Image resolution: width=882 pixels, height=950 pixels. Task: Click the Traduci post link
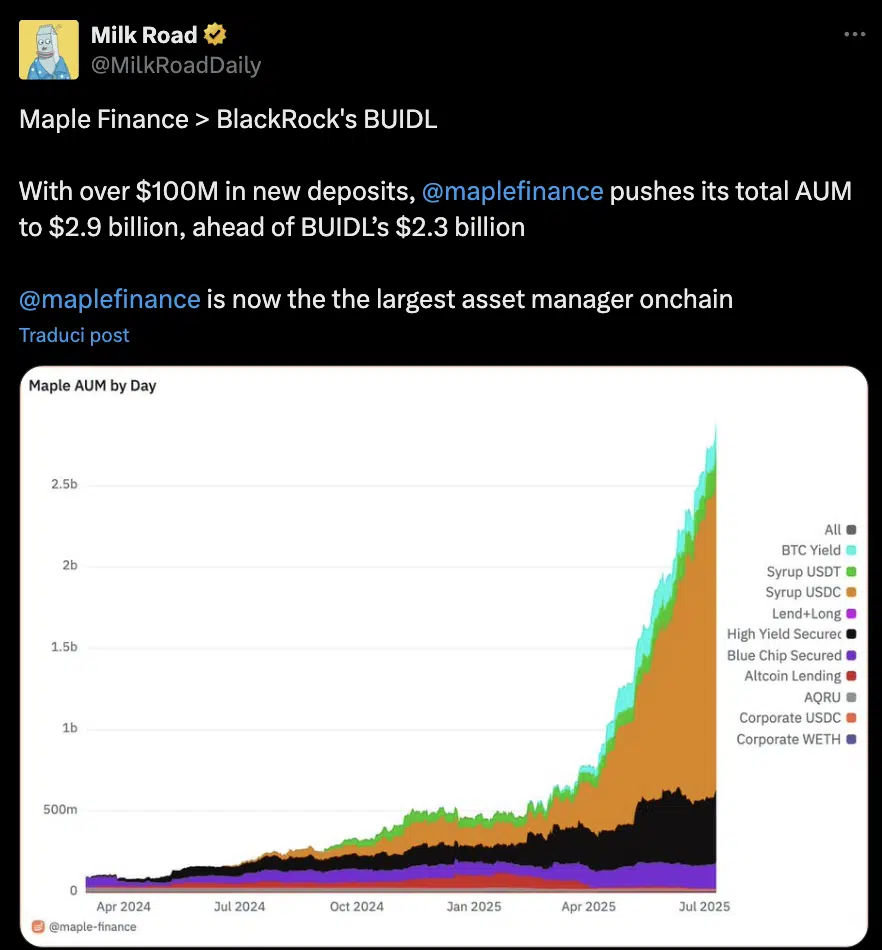[x=75, y=335]
